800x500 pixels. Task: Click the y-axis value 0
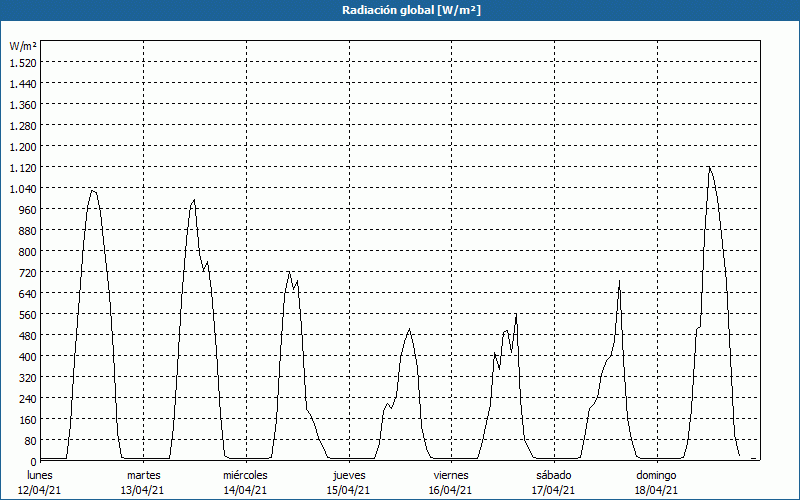tap(34, 462)
